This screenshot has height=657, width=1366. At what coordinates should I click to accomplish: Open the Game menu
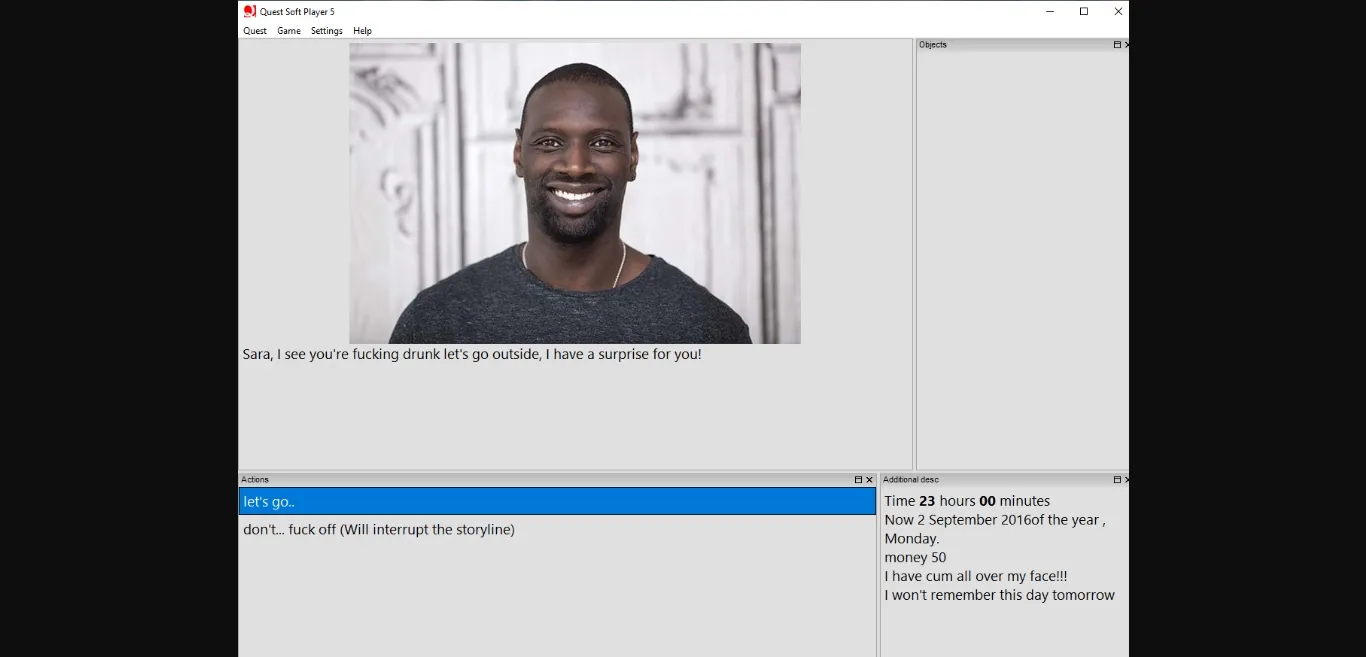(289, 31)
